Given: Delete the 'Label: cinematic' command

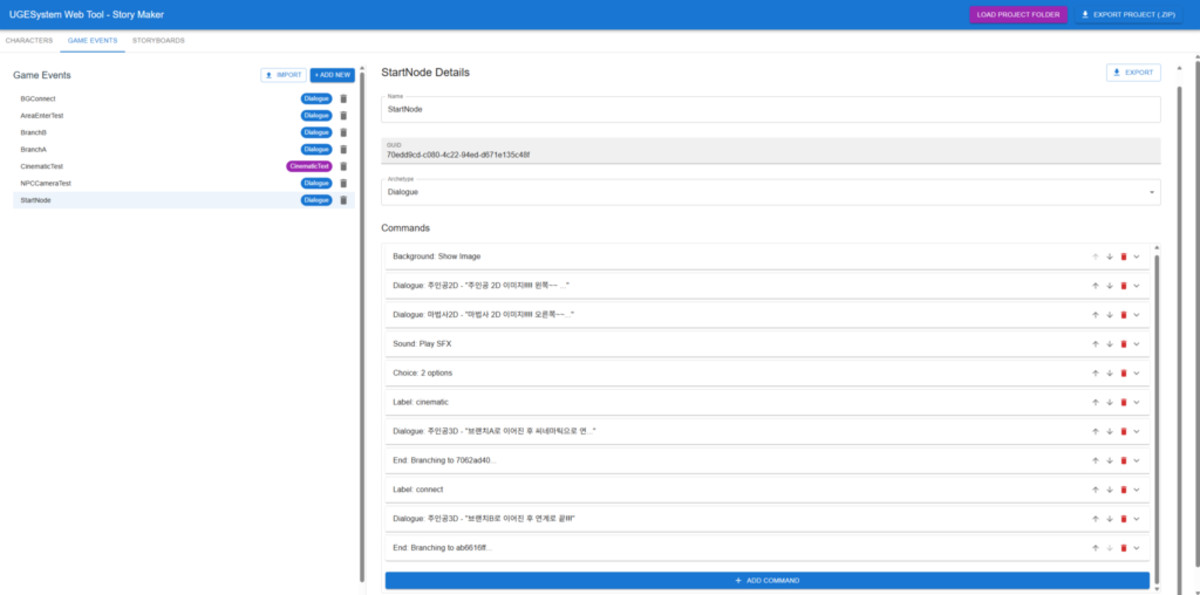Looking at the screenshot, I should 1125,402.
